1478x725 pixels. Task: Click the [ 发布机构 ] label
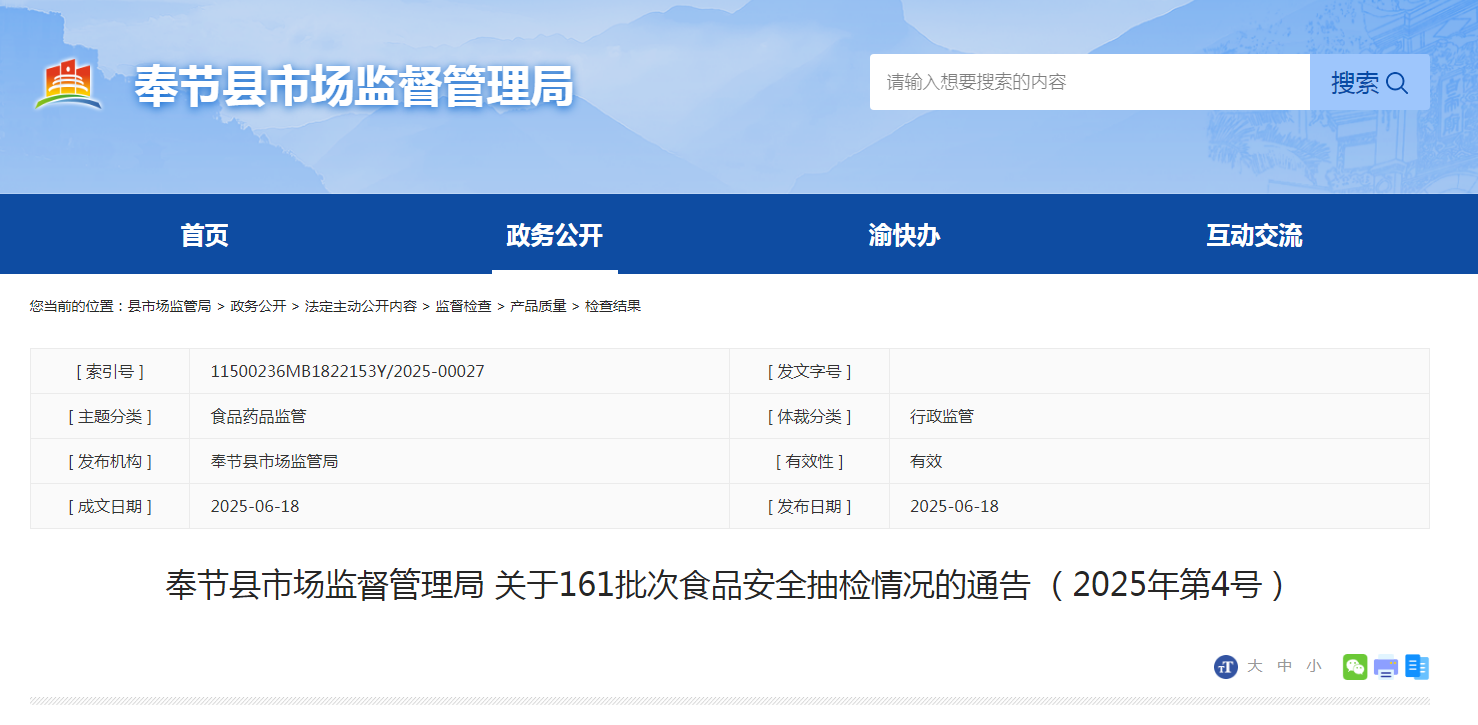tap(110, 461)
